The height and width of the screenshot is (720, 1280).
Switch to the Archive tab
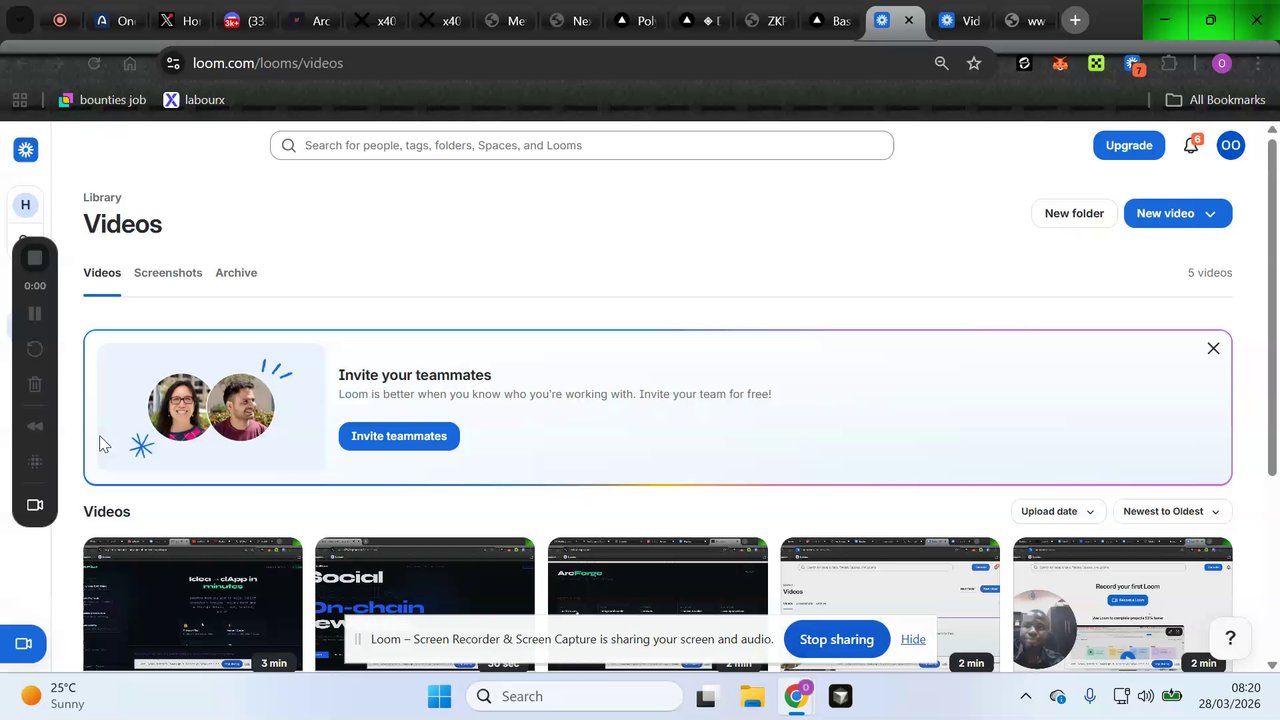pyautogui.click(x=236, y=273)
